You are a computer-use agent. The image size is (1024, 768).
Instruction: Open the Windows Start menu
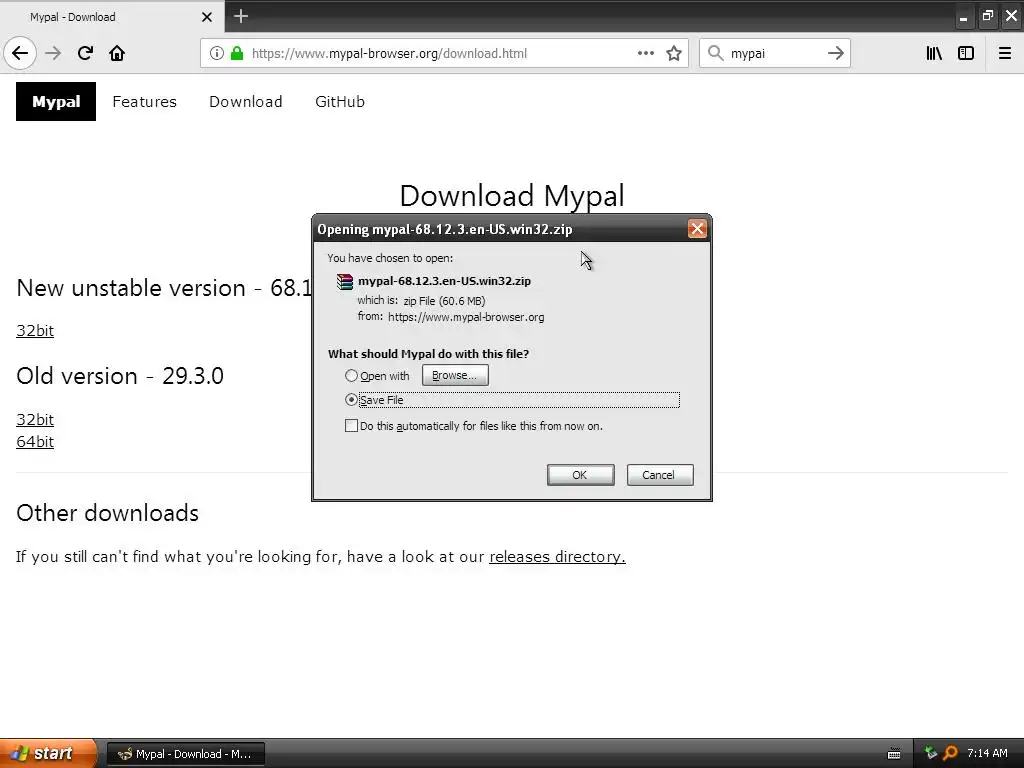(47, 753)
